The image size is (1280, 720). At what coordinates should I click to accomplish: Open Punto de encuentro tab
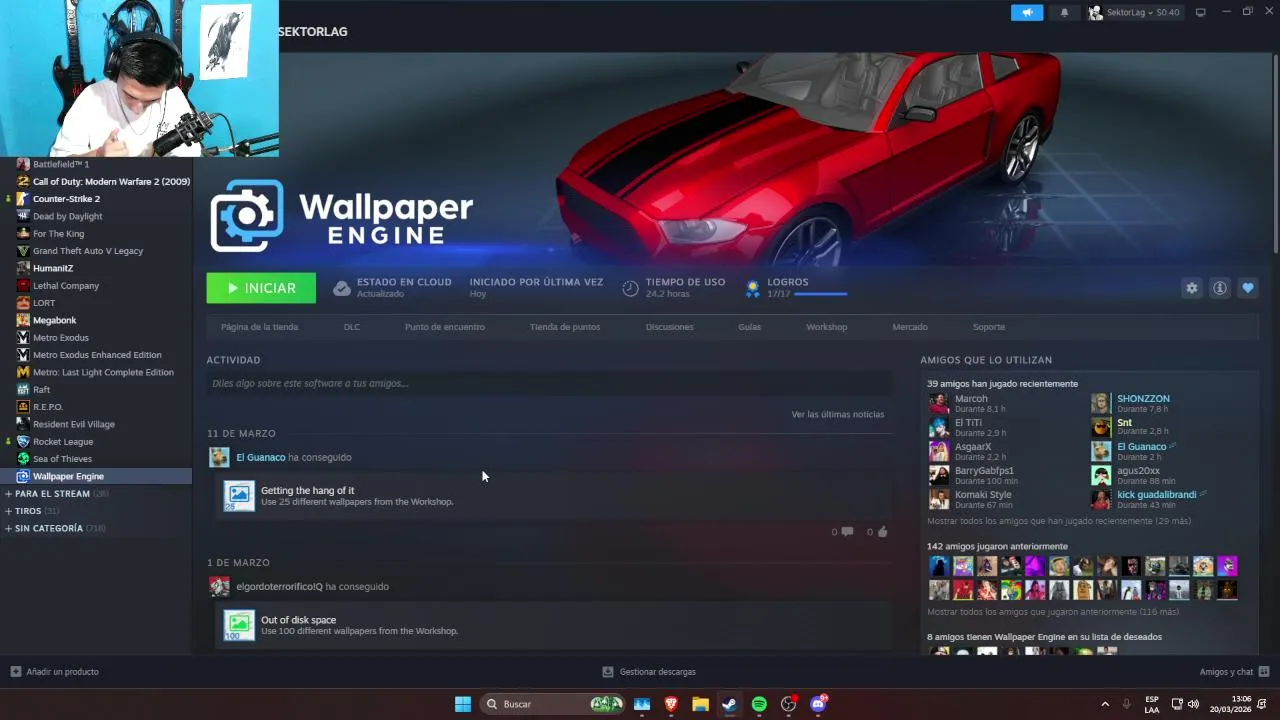tap(445, 327)
